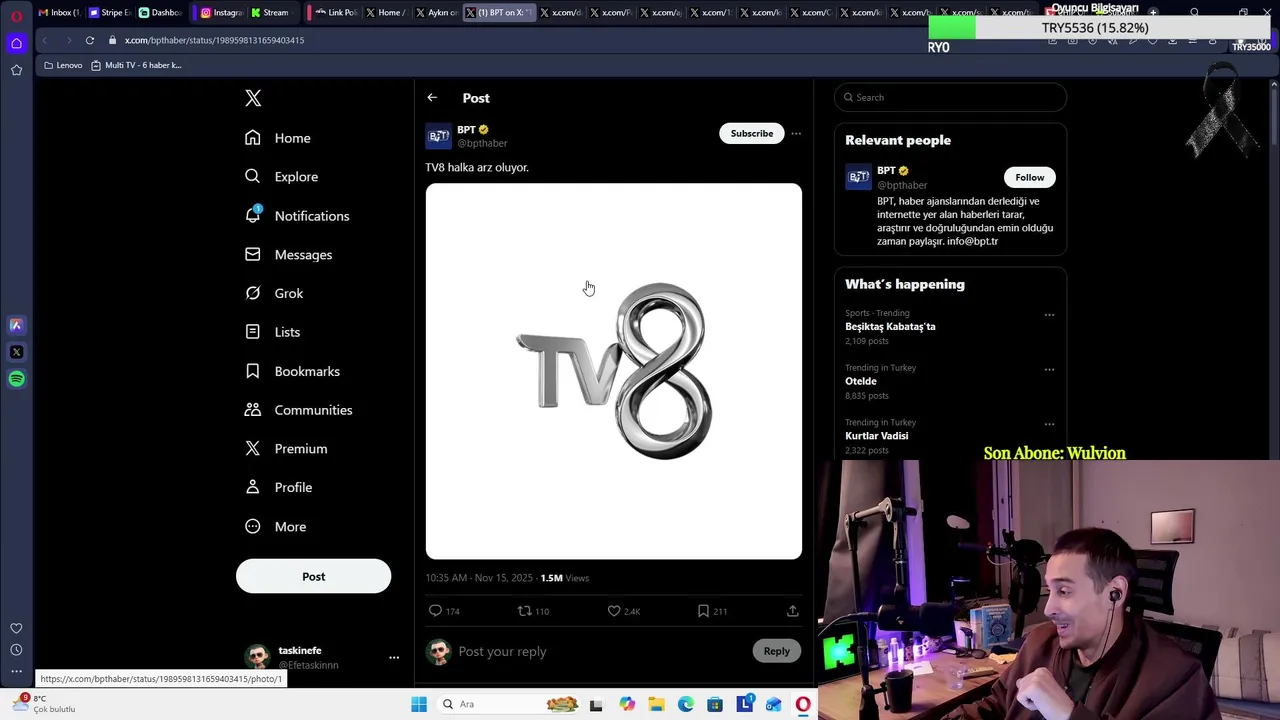Screen dimensions: 1280x720
Task: Open Profile in the sidebar
Action: (x=278, y=488)
